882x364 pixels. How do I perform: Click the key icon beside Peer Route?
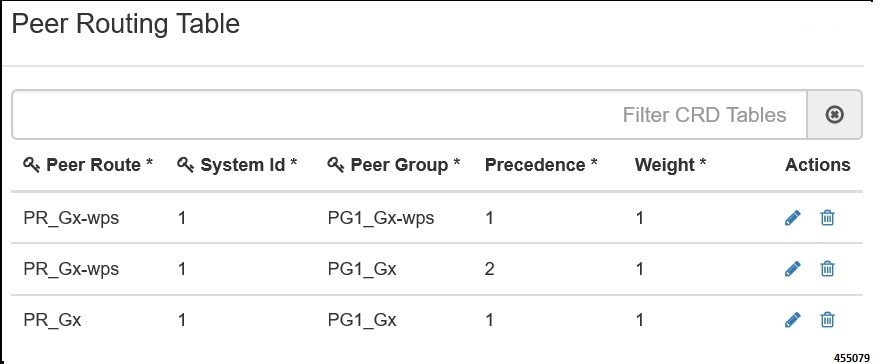[x=32, y=165]
